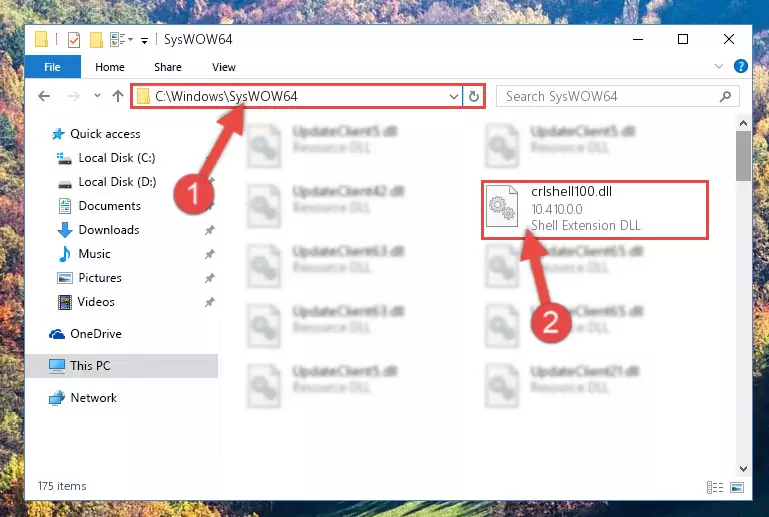
Task: Click the folder icon in title bar
Action: 42,39
